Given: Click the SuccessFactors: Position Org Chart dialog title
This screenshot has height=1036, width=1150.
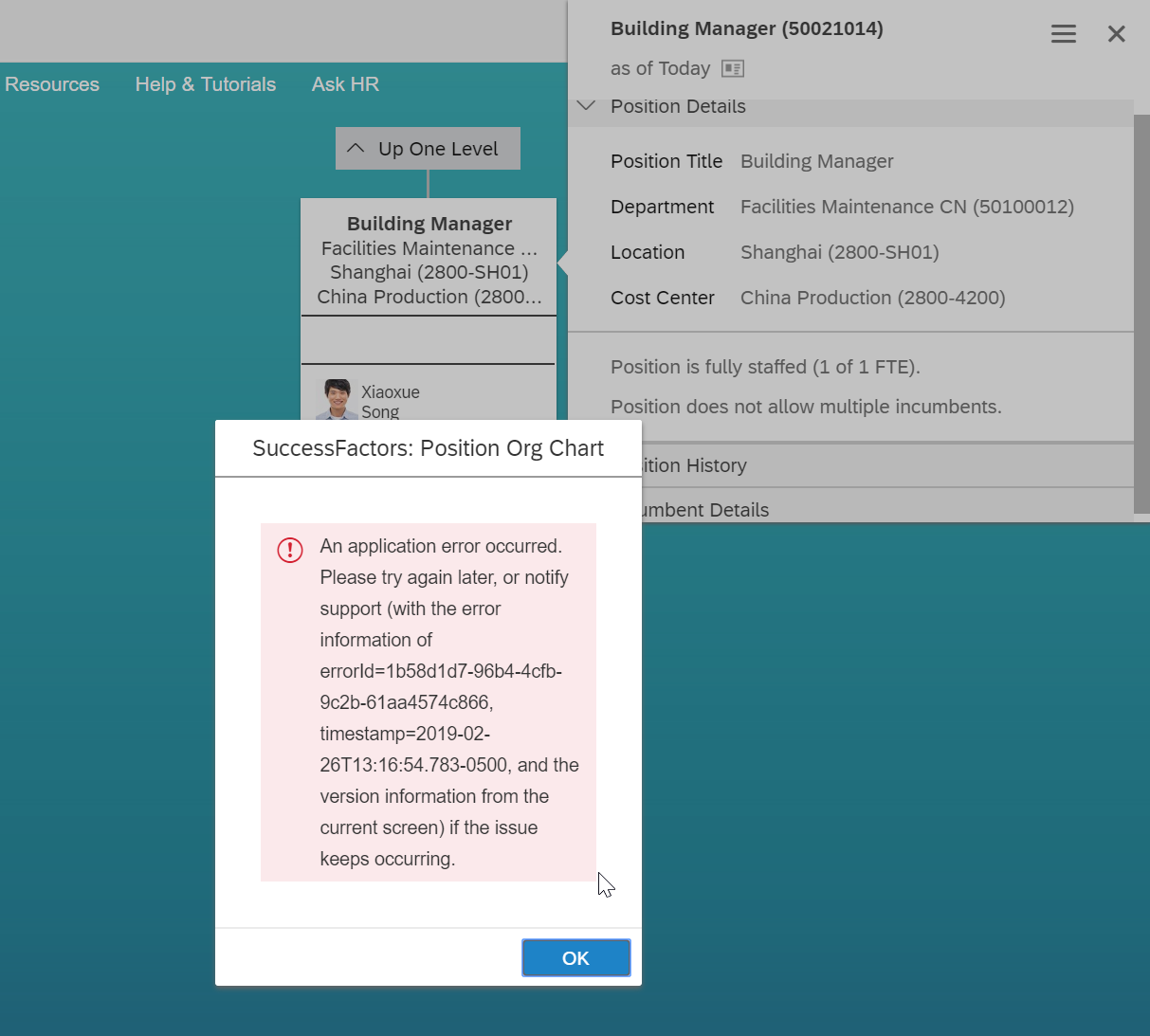Looking at the screenshot, I should (429, 448).
